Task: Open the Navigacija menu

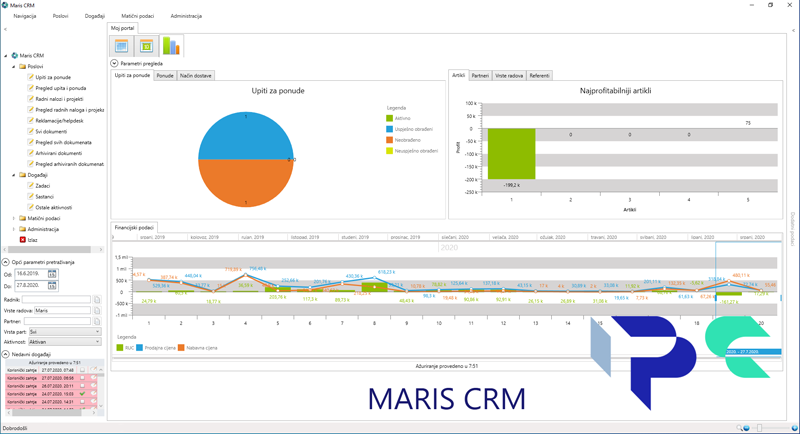Action: pyautogui.click(x=24, y=16)
